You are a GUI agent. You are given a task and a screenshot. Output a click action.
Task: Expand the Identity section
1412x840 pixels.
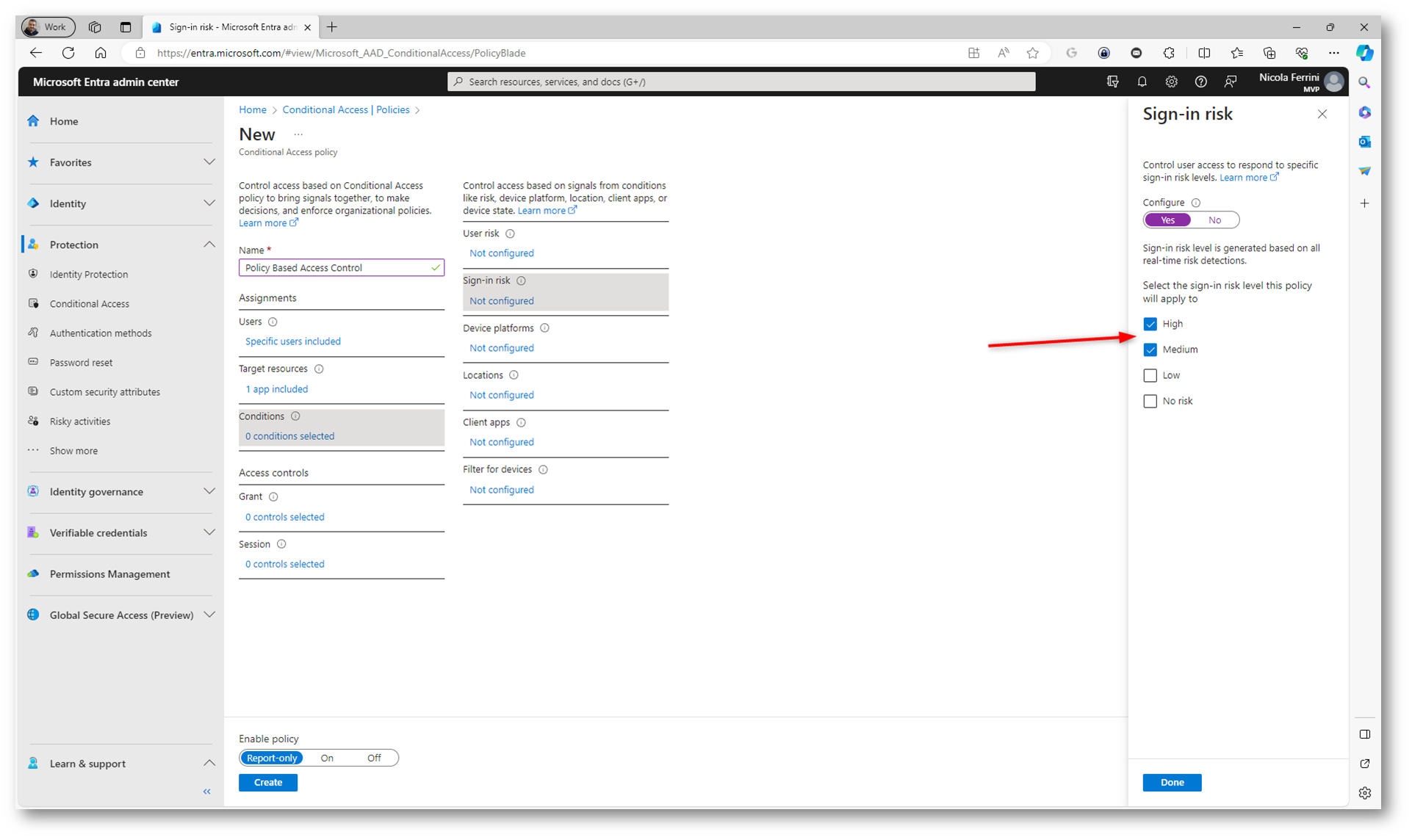click(x=209, y=203)
